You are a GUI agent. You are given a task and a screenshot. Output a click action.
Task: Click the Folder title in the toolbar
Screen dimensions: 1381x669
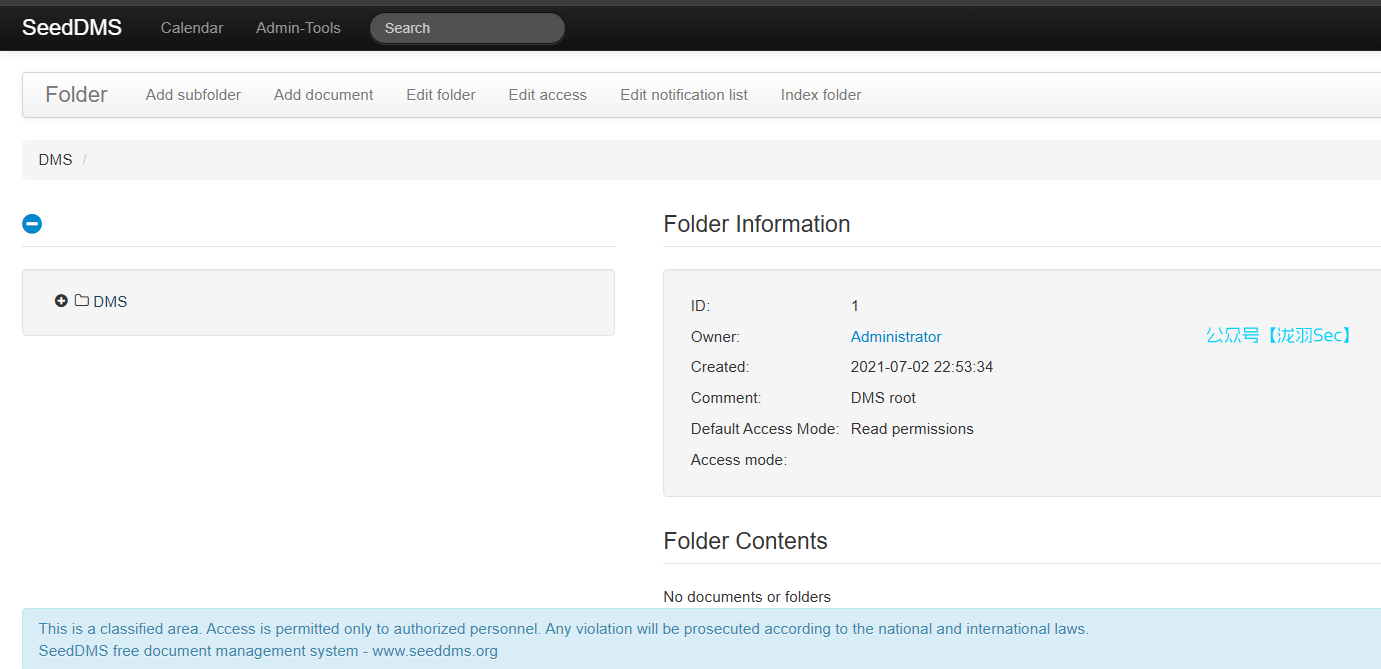76,95
